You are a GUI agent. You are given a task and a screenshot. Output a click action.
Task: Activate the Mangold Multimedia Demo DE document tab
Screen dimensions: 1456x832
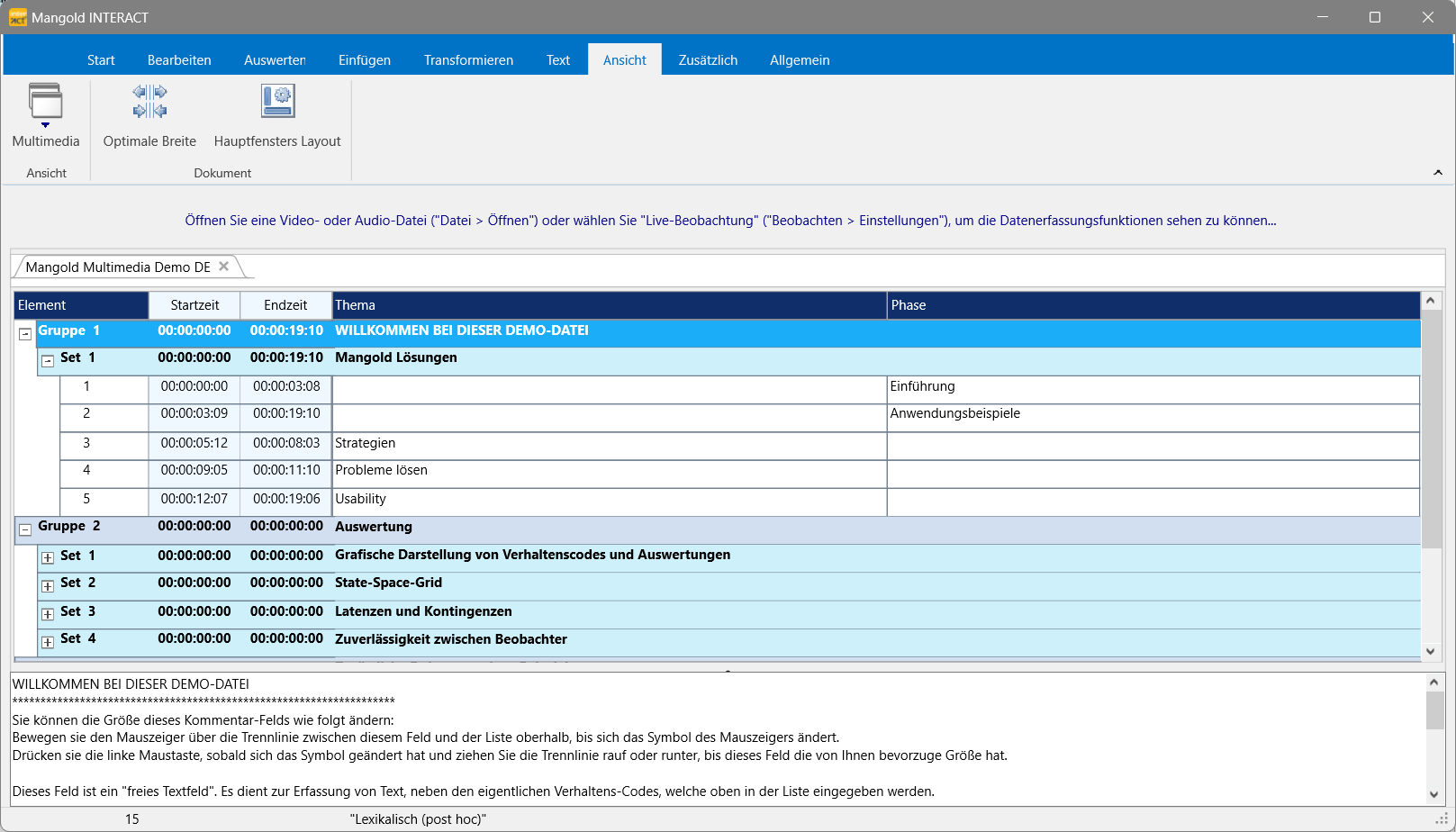[x=118, y=267]
